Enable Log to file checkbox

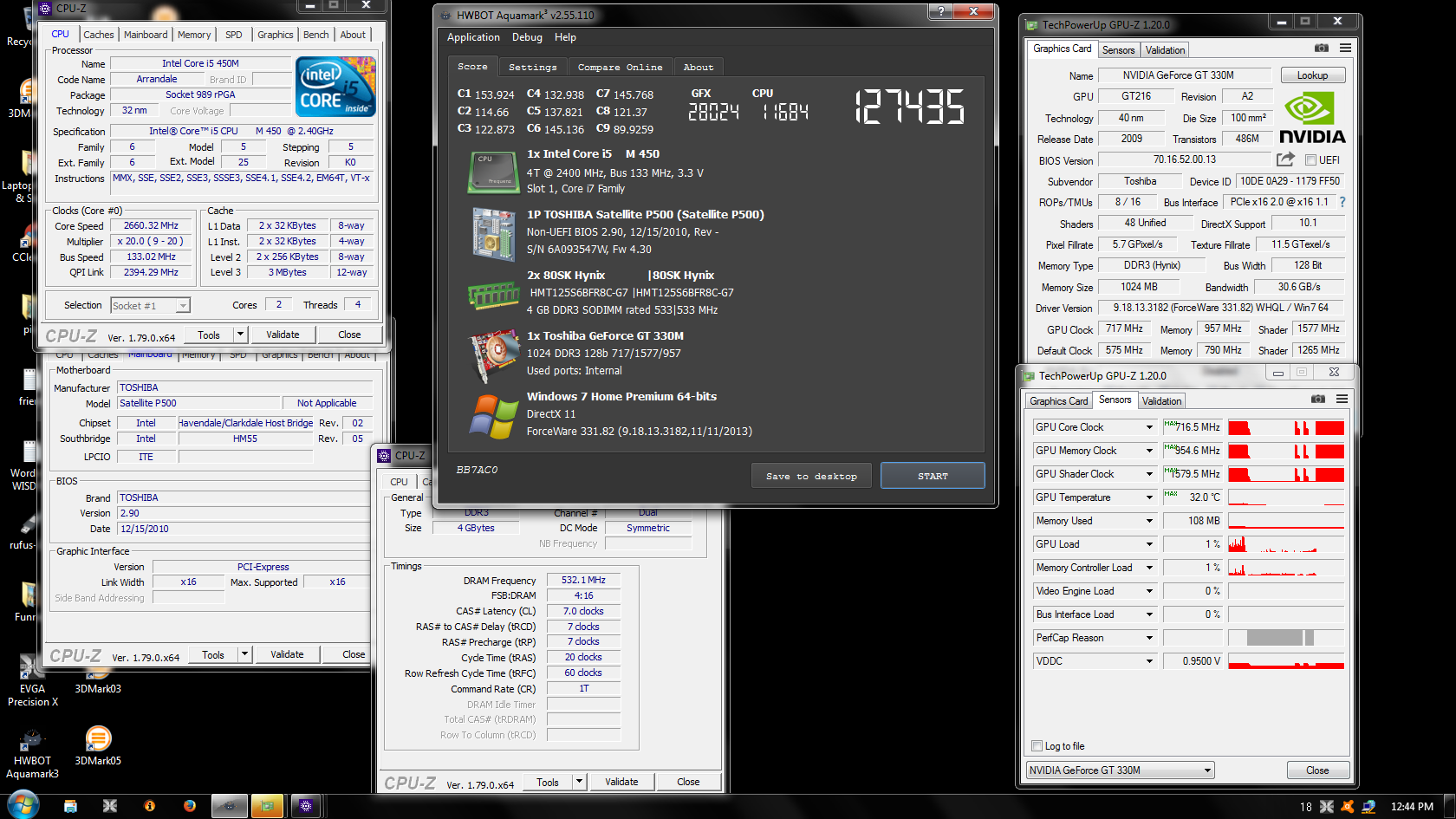pyautogui.click(x=1037, y=746)
